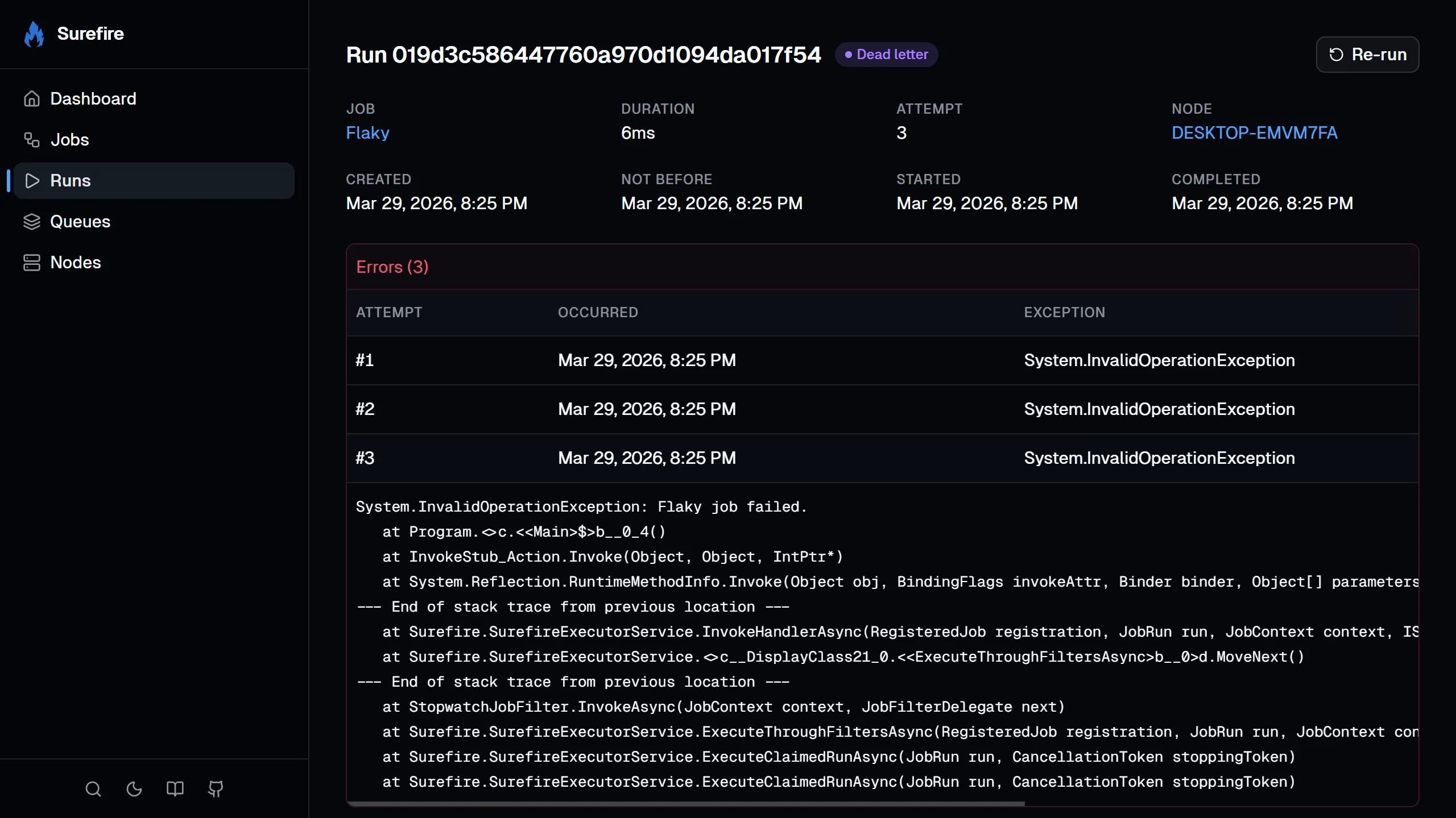Click the Dead letter status badge
The image size is (1456, 818).
coord(886,55)
